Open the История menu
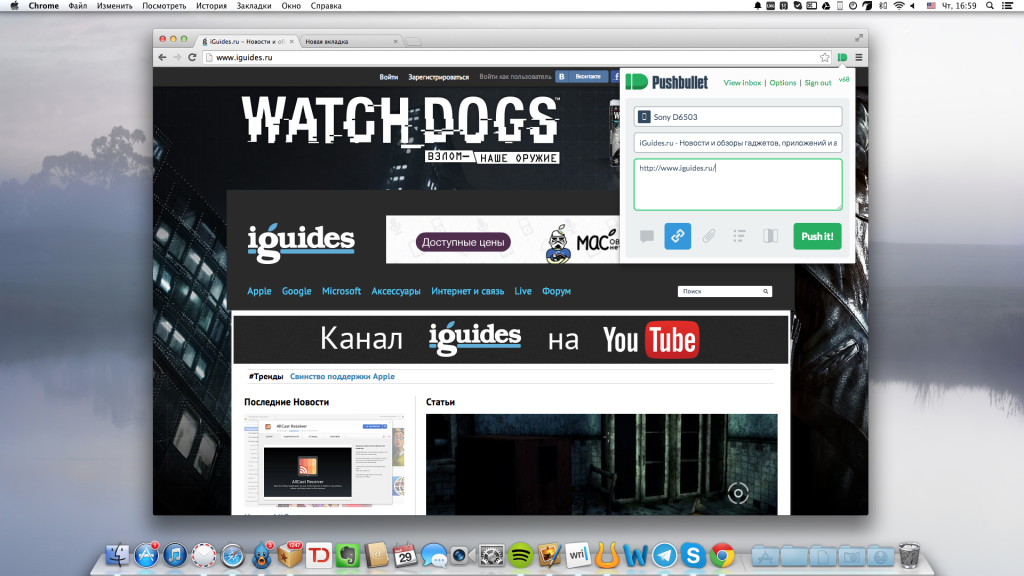The width and height of the screenshot is (1024, 576). (x=212, y=6)
